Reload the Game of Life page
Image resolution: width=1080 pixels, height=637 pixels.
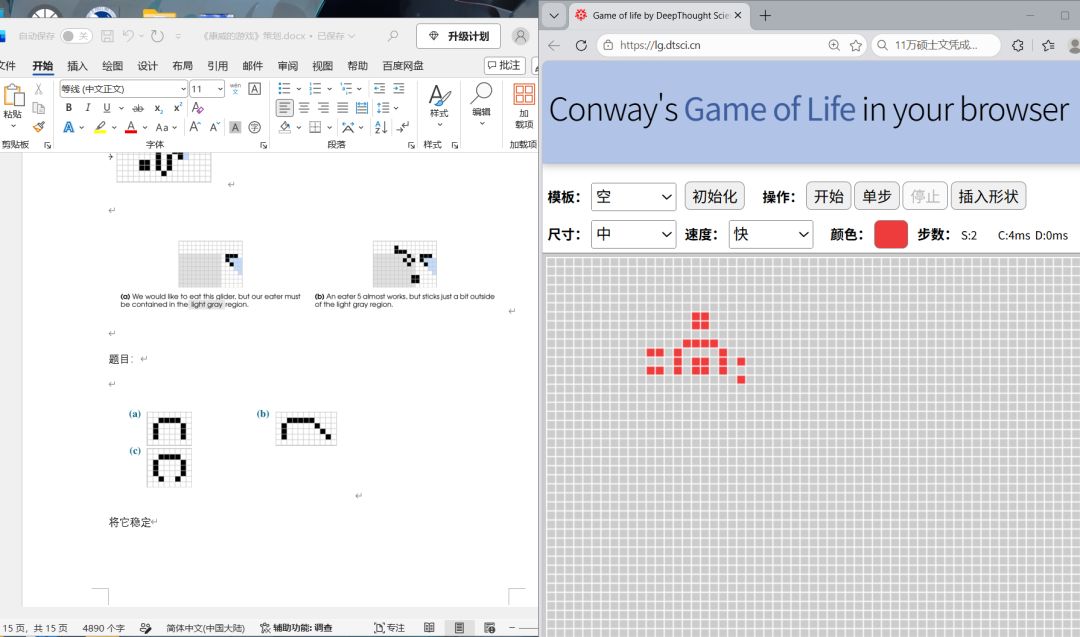point(581,45)
